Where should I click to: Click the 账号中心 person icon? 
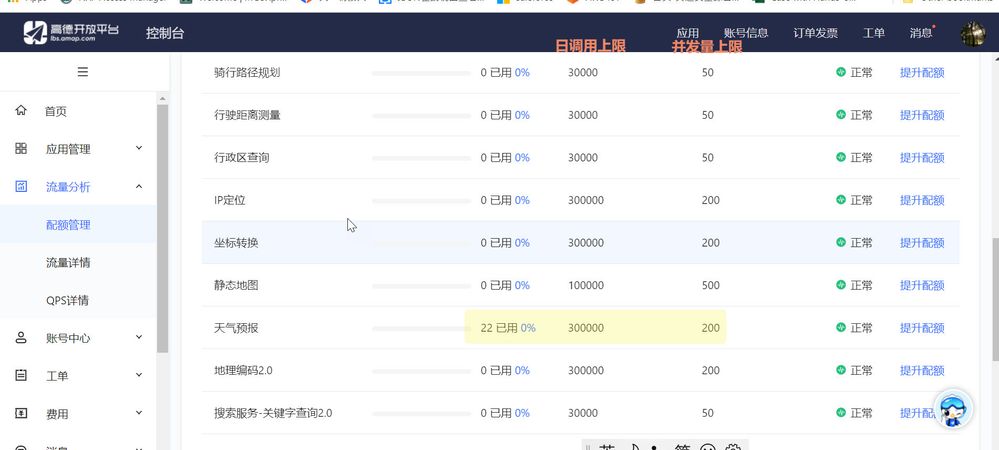click(21, 338)
